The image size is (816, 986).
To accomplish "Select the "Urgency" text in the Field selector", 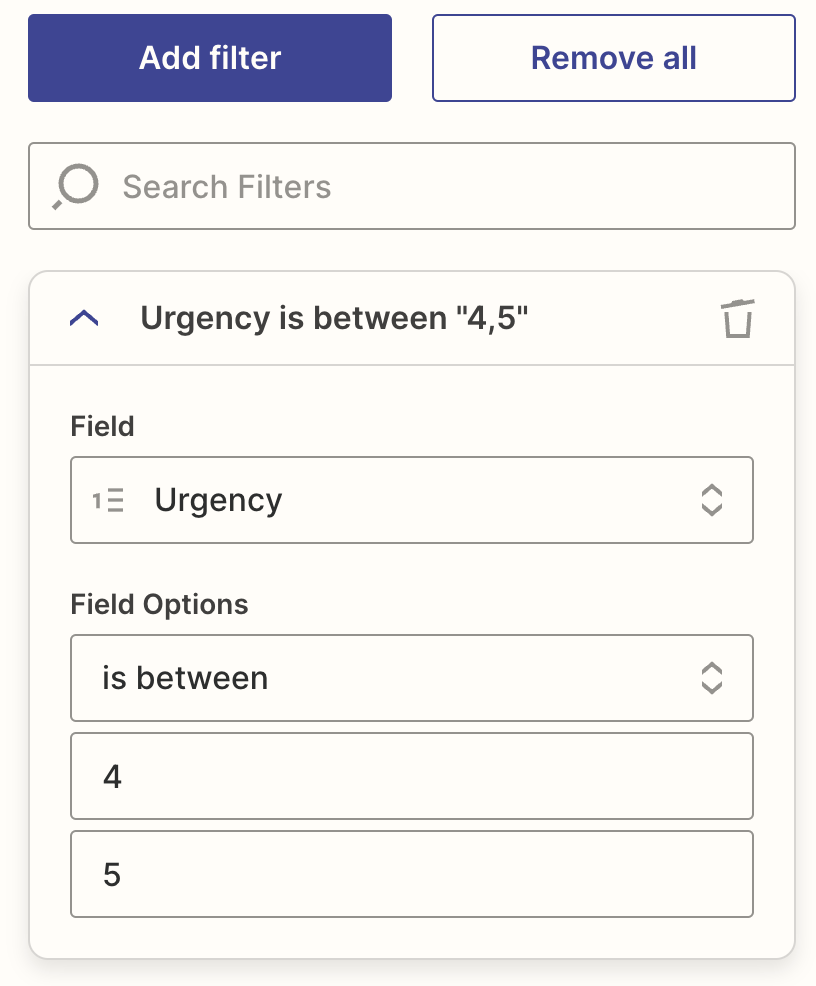I will tap(218, 500).
